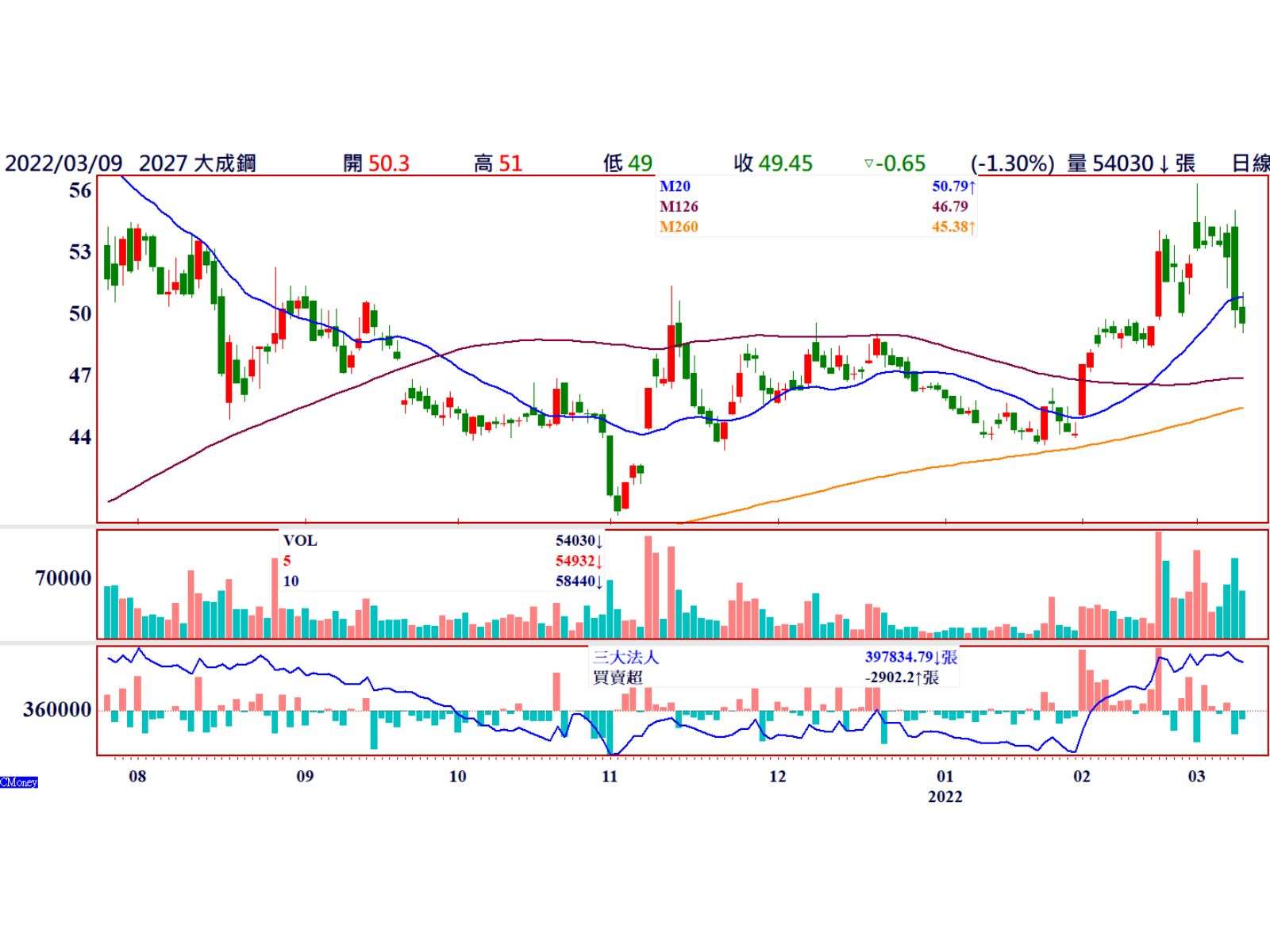Click the 02 month marker on time axis
The height and width of the screenshot is (952, 1270).
(1082, 776)
